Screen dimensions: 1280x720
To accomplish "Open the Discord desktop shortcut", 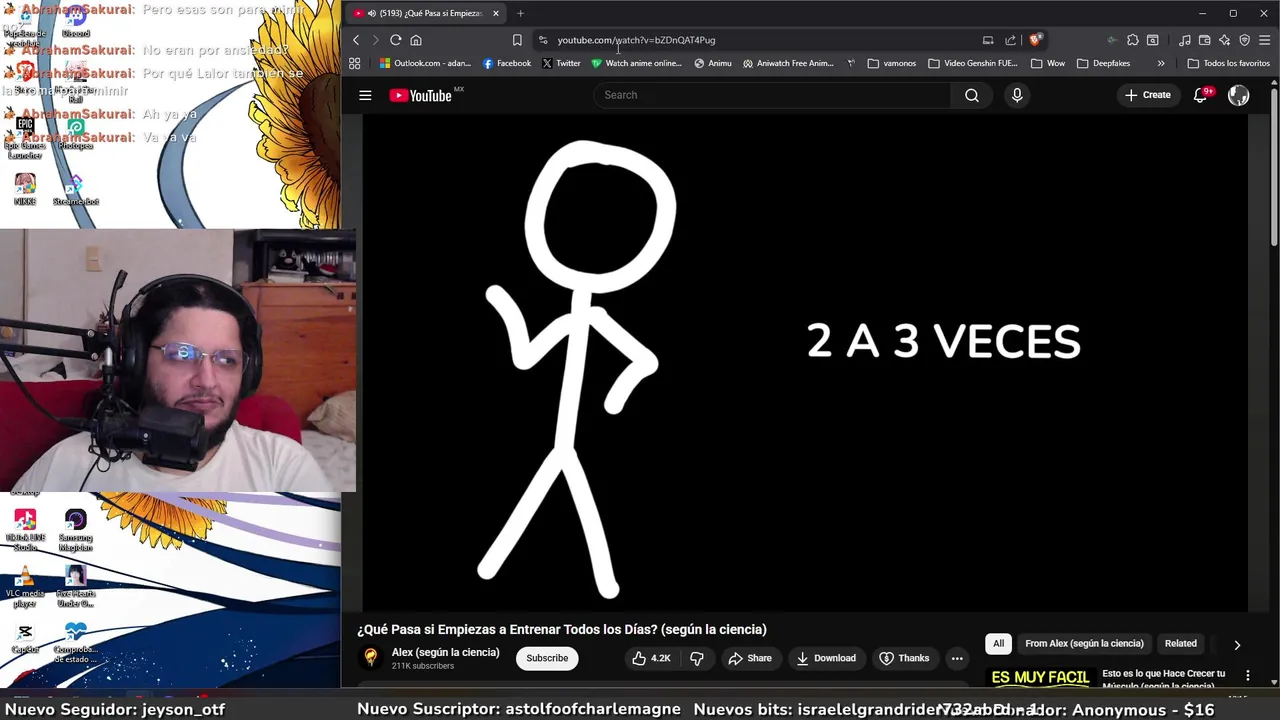I will (x=76, y=21).
